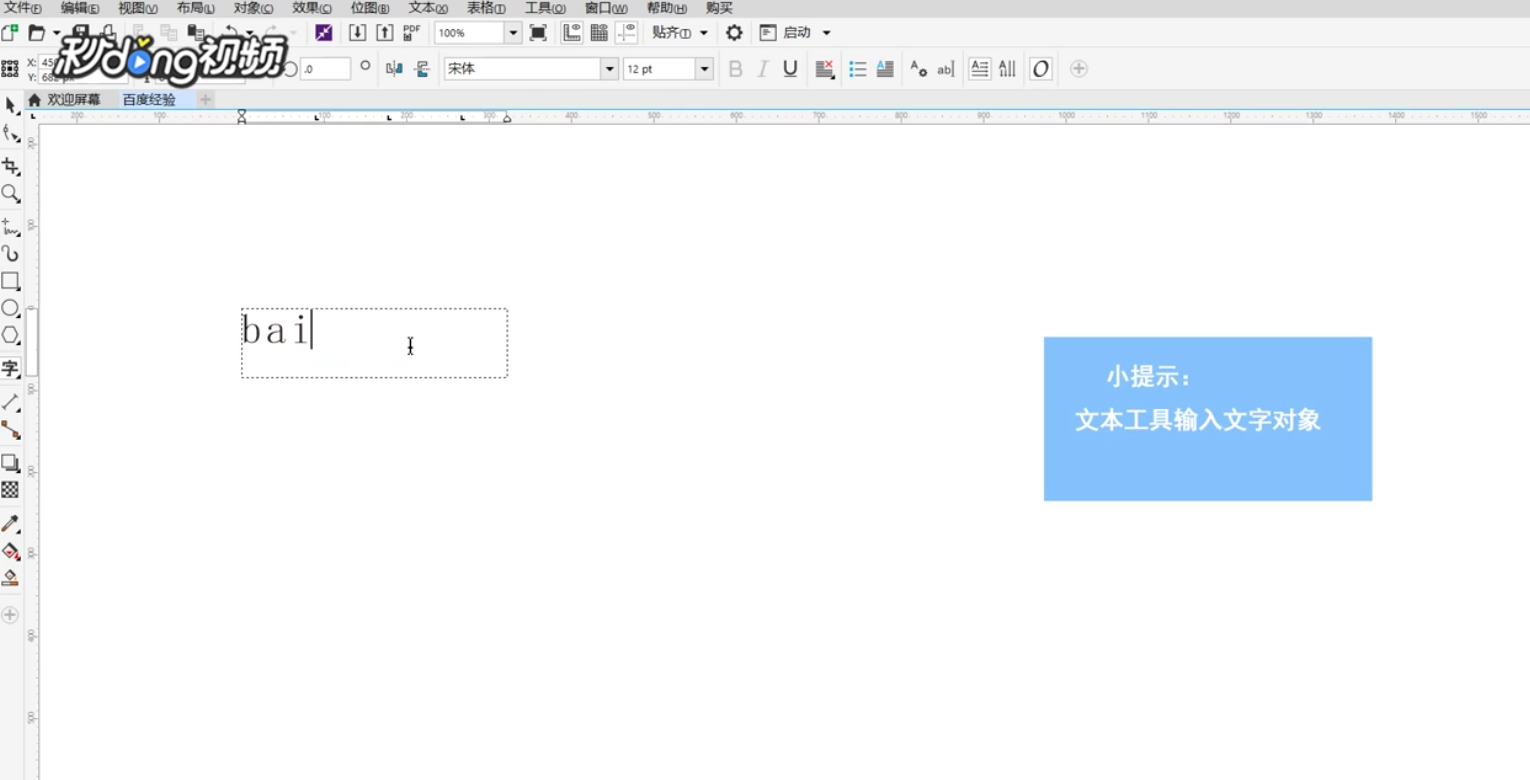Switch to the 百度经验 document tab
This screenshot has width=1530, height=780.
pyautogui.click(x=150, y=100)
